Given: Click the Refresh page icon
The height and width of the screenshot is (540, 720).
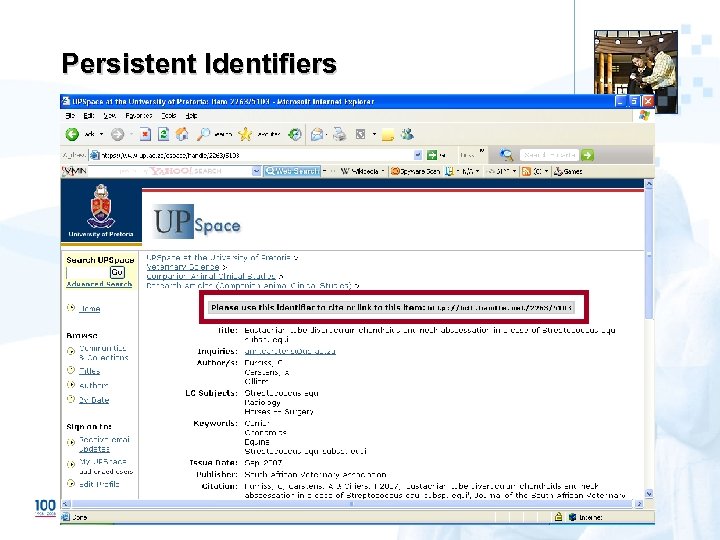Looking at the screenshot, I should 163,134.
